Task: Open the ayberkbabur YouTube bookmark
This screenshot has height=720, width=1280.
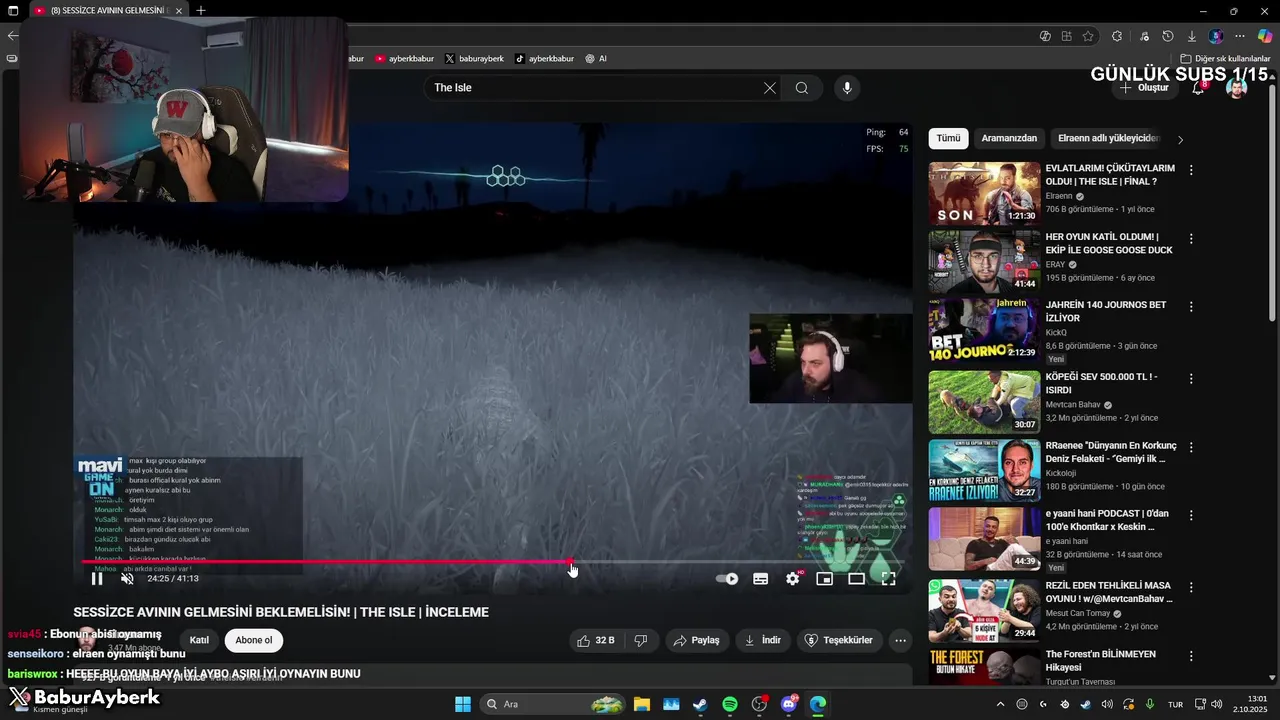Action: tap(404, 59)
